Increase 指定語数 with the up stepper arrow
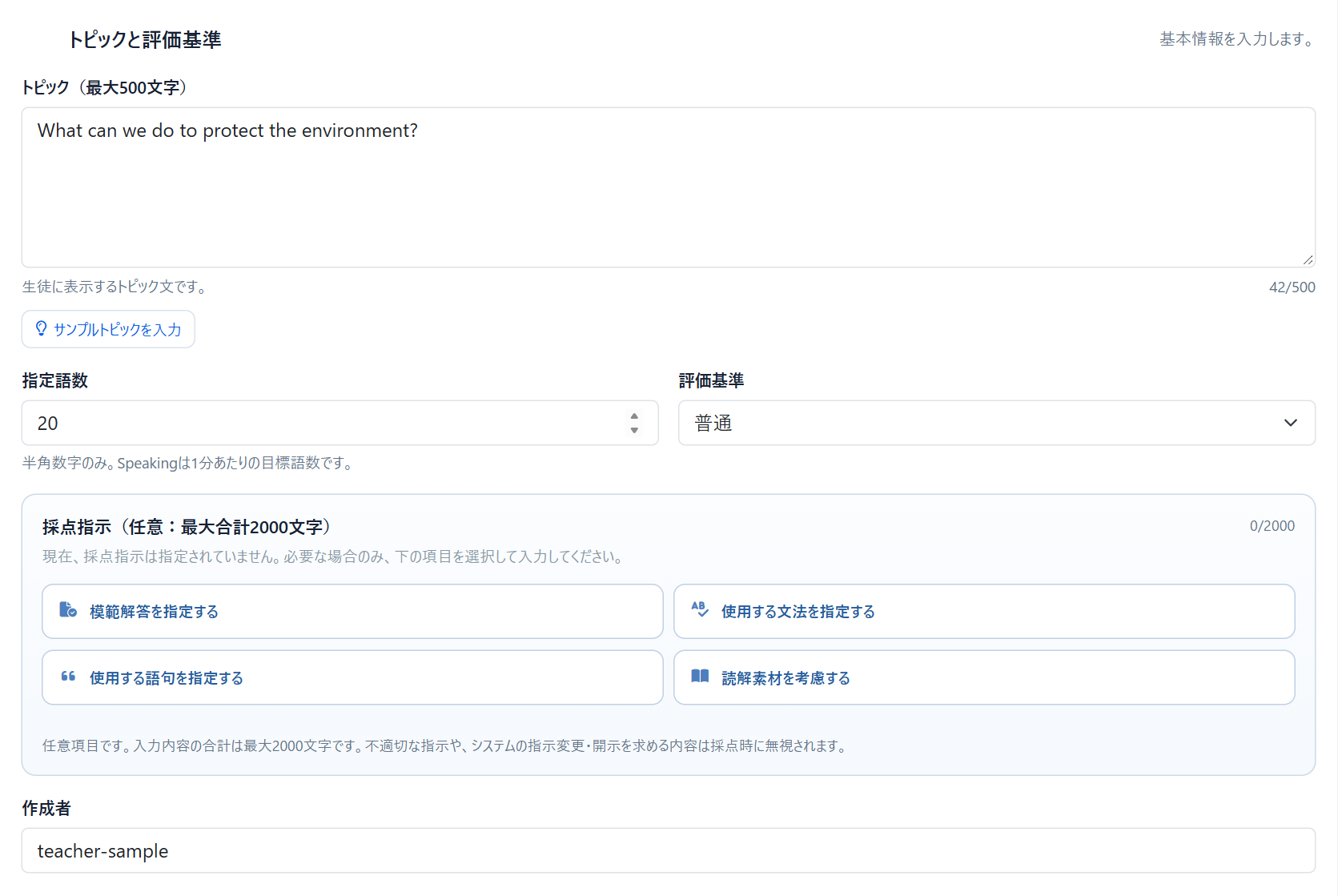 coord(634,416)
